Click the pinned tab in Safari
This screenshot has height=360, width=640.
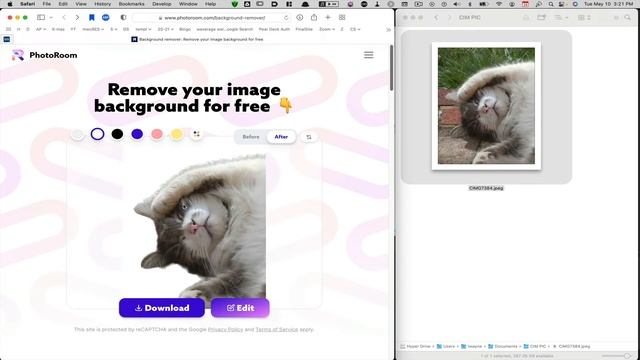coord(7,39)
